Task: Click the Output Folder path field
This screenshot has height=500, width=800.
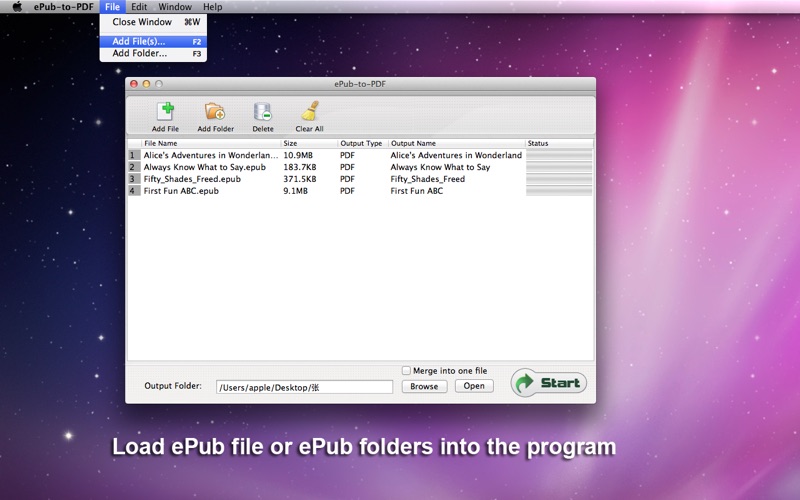Action: 304,387
